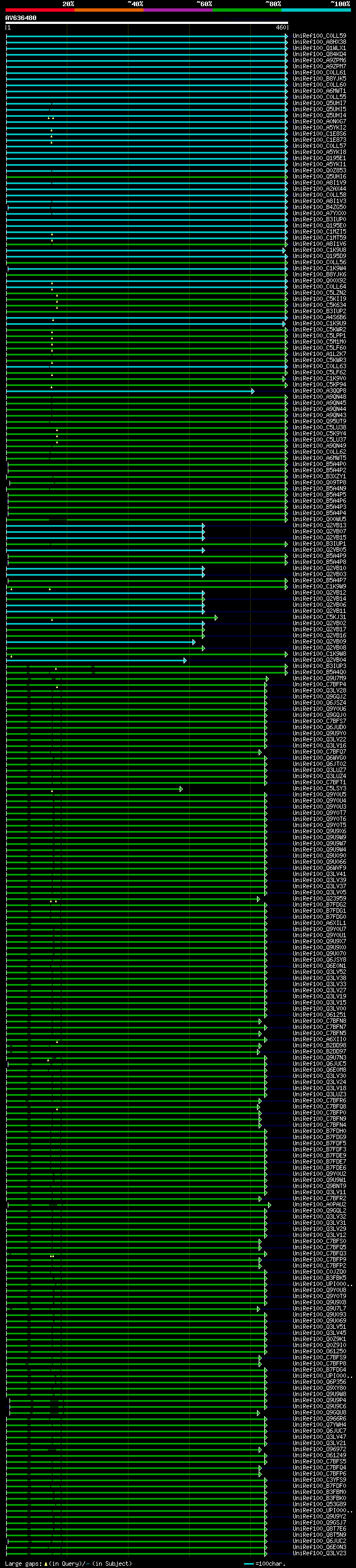The image size is (356, 1568).
Task: Click hit label UniRef100_B3FBM0
Action: tap(319, 1492)
